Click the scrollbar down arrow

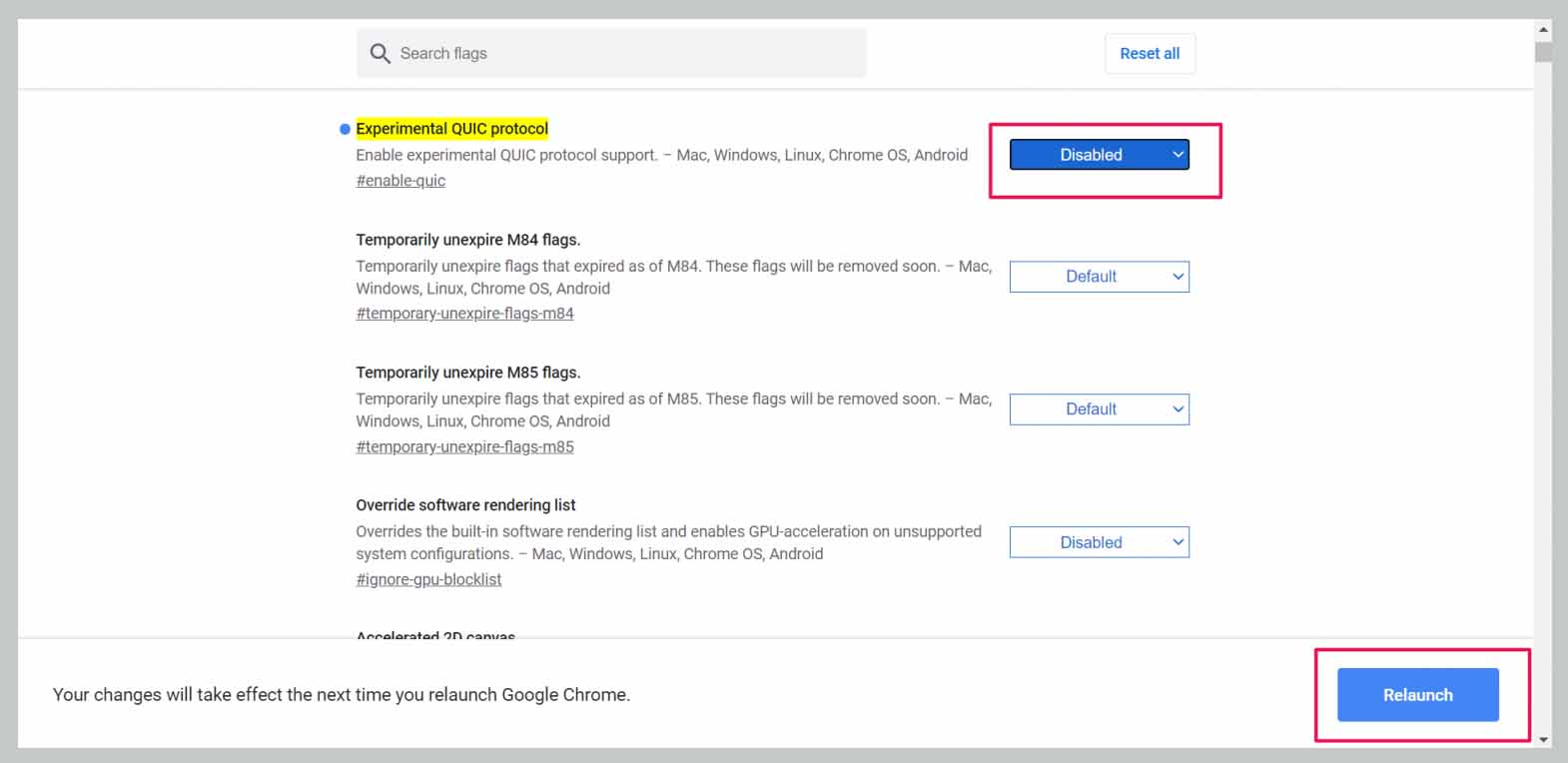(x=1543, y=740)
